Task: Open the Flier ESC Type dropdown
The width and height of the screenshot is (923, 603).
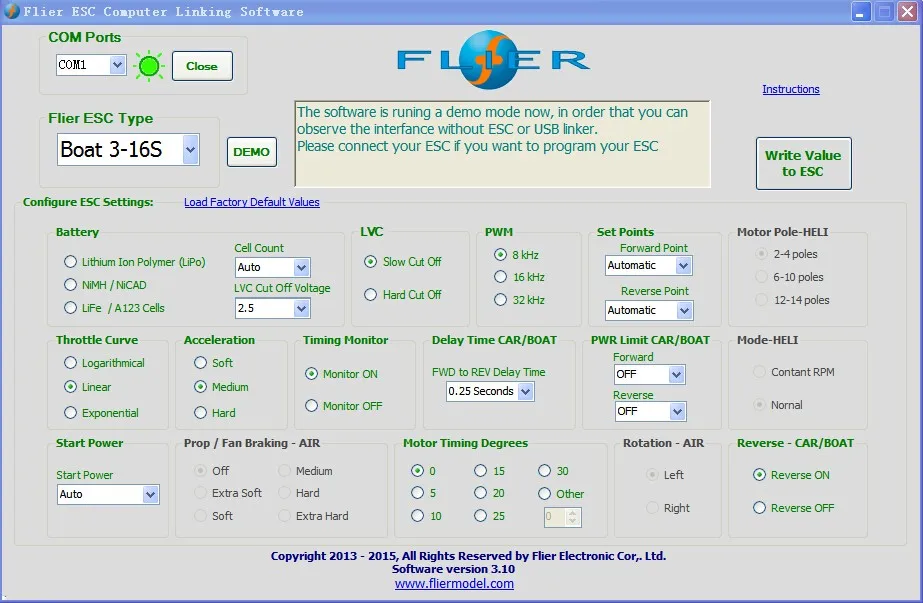Action: [x=190, y=150]
